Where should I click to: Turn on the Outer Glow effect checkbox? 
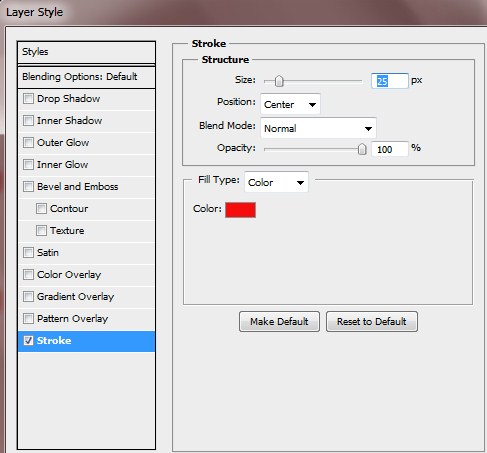(x=28, y=143)
